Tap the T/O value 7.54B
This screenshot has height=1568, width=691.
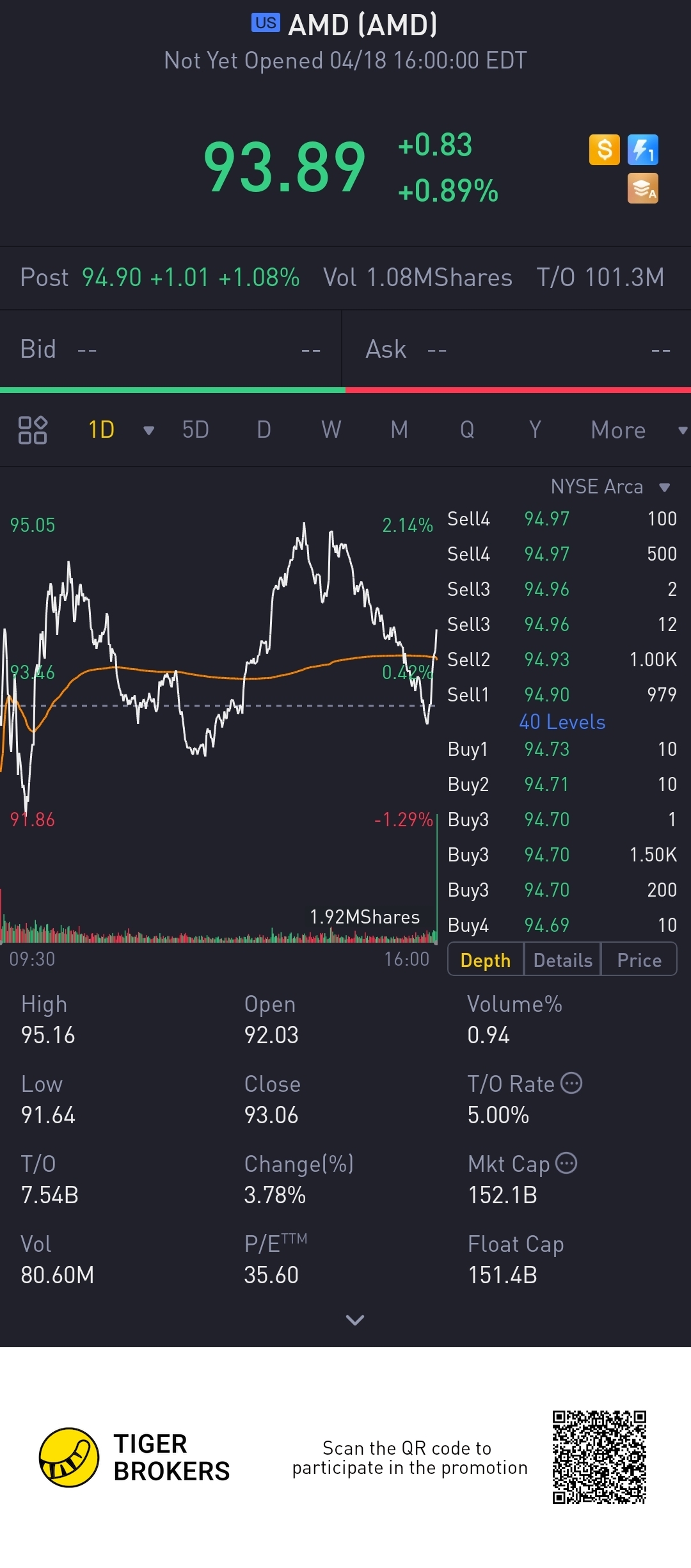click(50, 1195)
